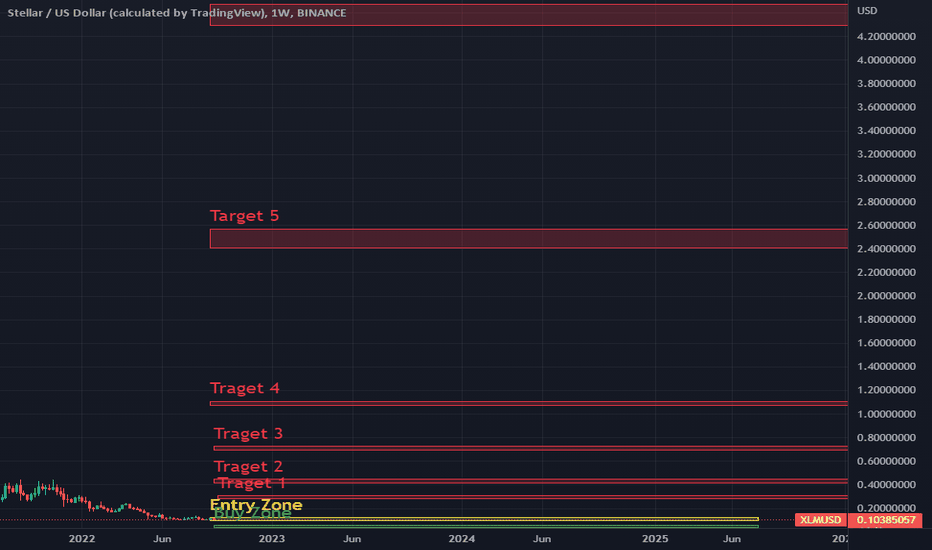Click the 2.60000000 price axis label
The height and width of the screenshot is (550, 932).
pyautogui.click(x=886, y=225)
